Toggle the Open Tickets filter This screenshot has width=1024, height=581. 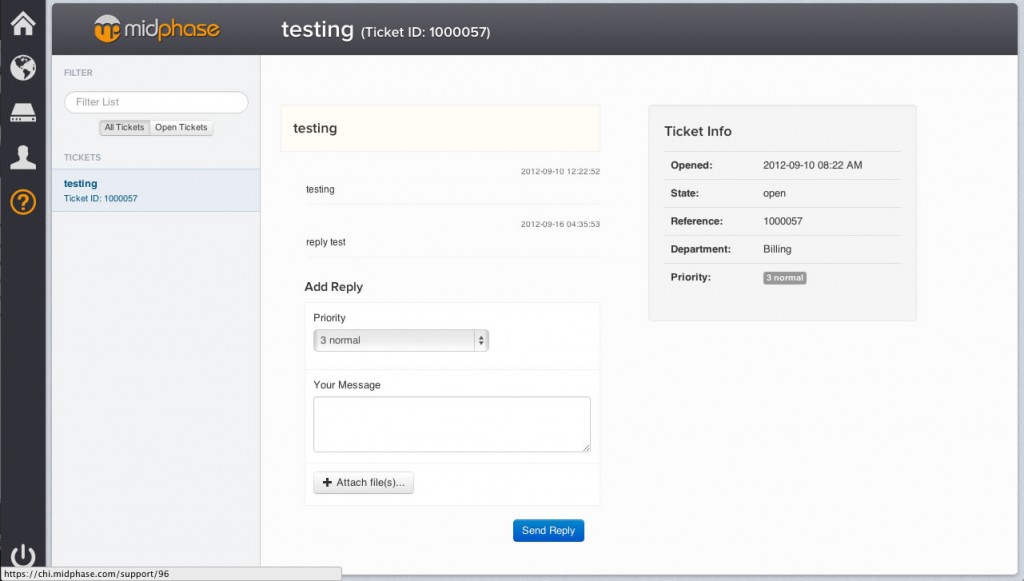point(181,128)
